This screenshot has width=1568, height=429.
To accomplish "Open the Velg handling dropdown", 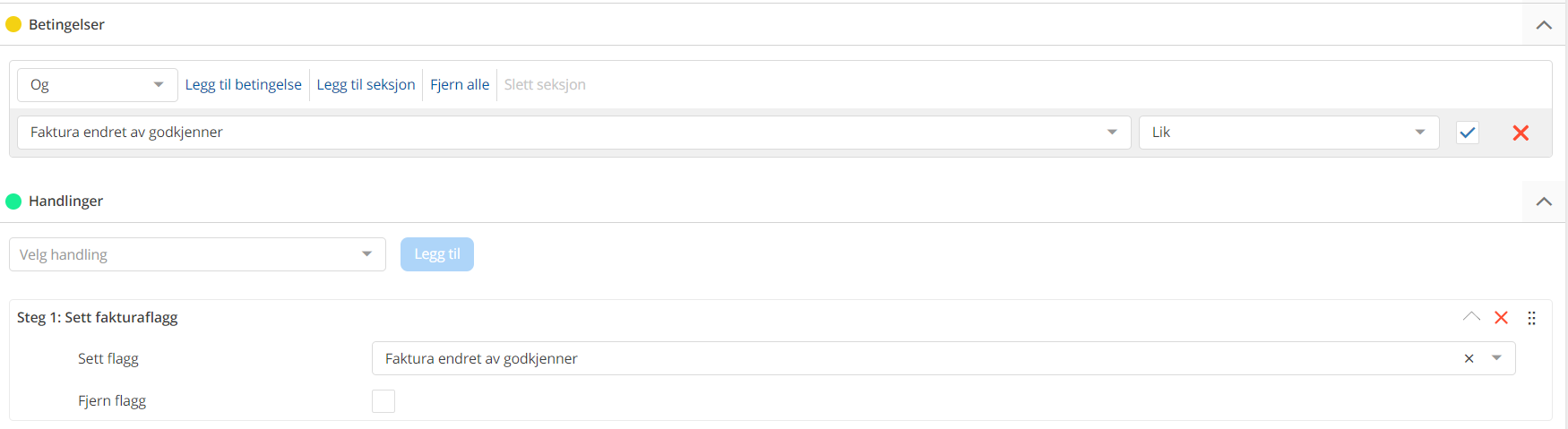I will (197, 254).
